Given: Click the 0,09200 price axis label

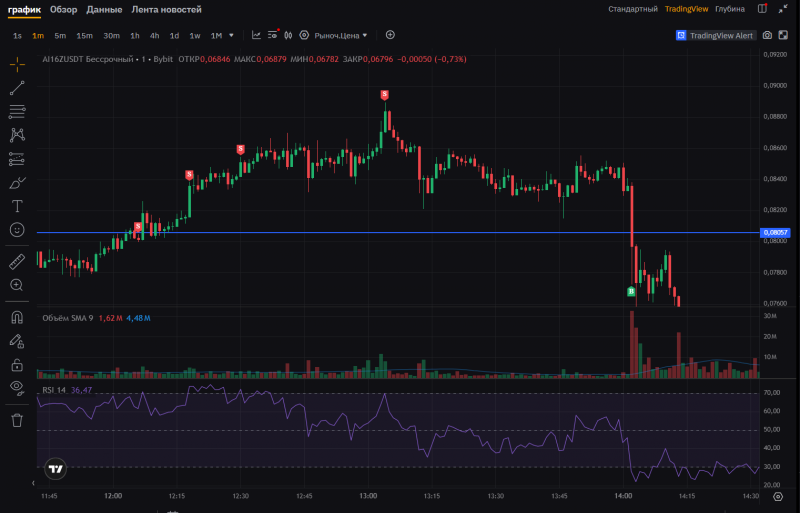Looking at the screenshot, I should pos(775,54).
